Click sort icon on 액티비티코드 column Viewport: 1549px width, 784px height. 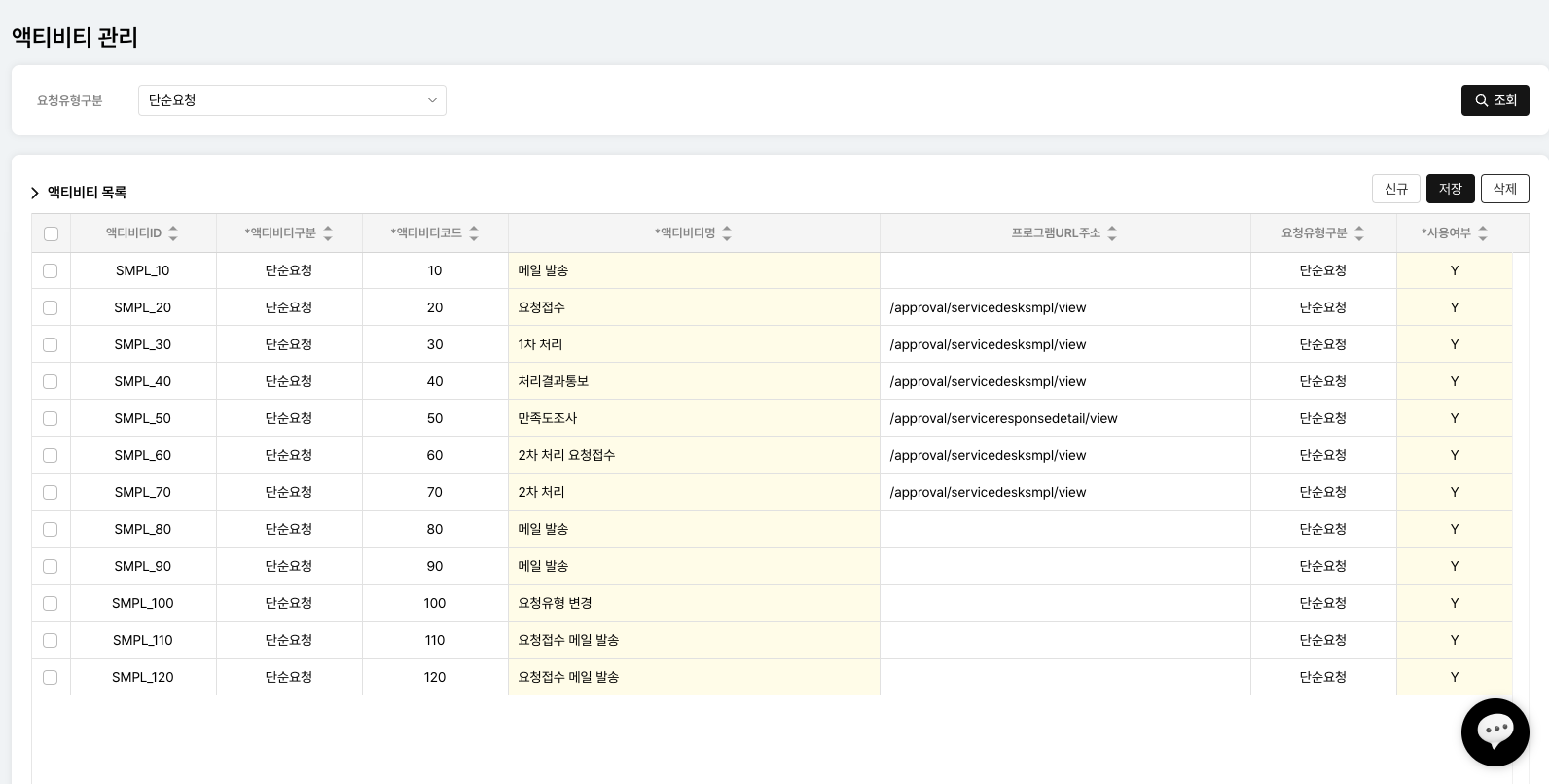474,233
